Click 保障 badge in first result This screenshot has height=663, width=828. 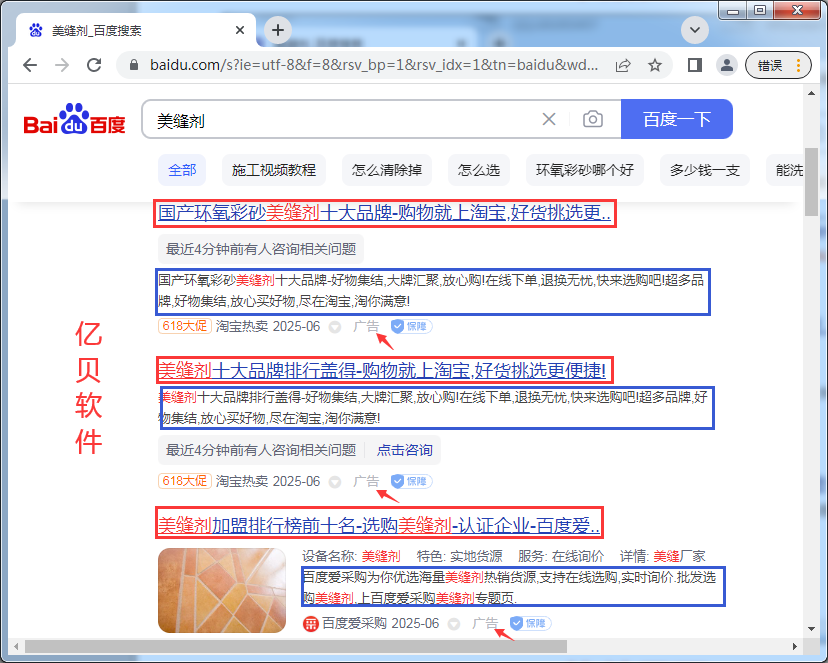(411, 326)
